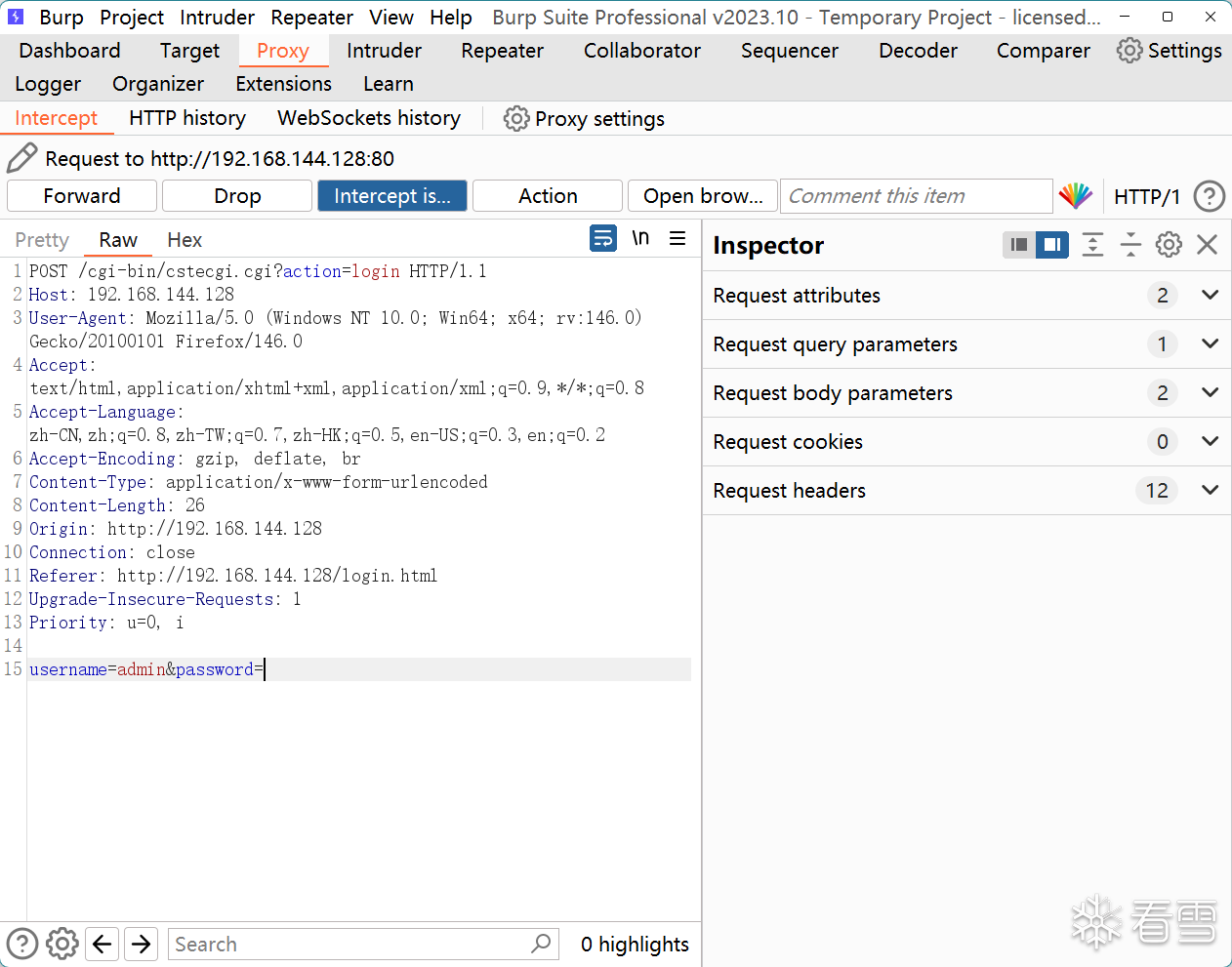Switch editor to Pretty view
This screenshot has height=967, width=1232.
(42, 240)
